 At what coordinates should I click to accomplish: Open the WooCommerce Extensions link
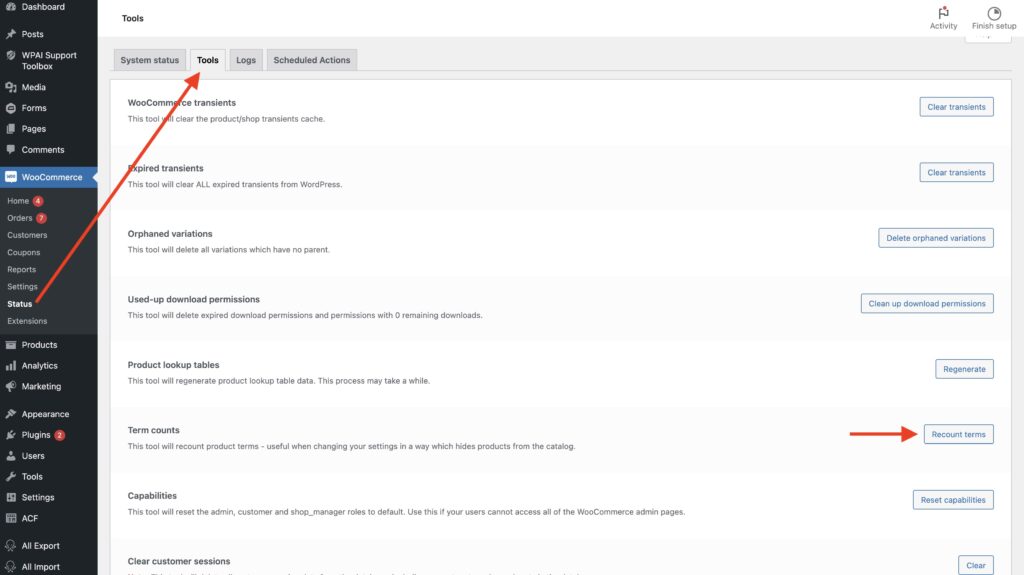tap(27, 321)
